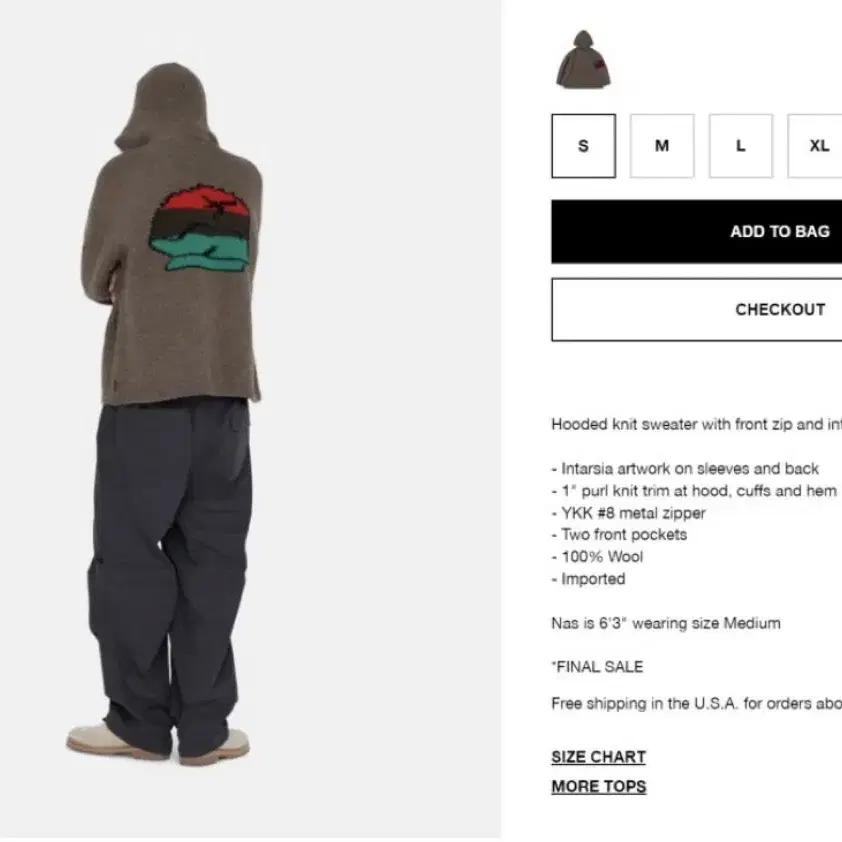The image size is (842, 842).
Task: Click the Free shipping in the U.S.A. text
Action: tap(696, 703)
